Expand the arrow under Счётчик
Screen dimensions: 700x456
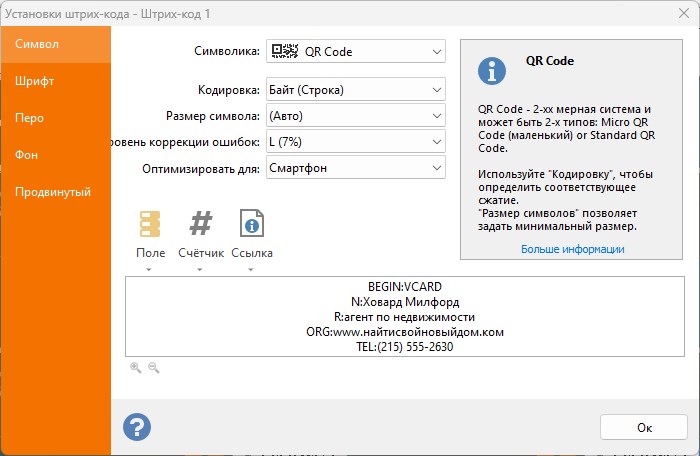[x=200, y=270]
